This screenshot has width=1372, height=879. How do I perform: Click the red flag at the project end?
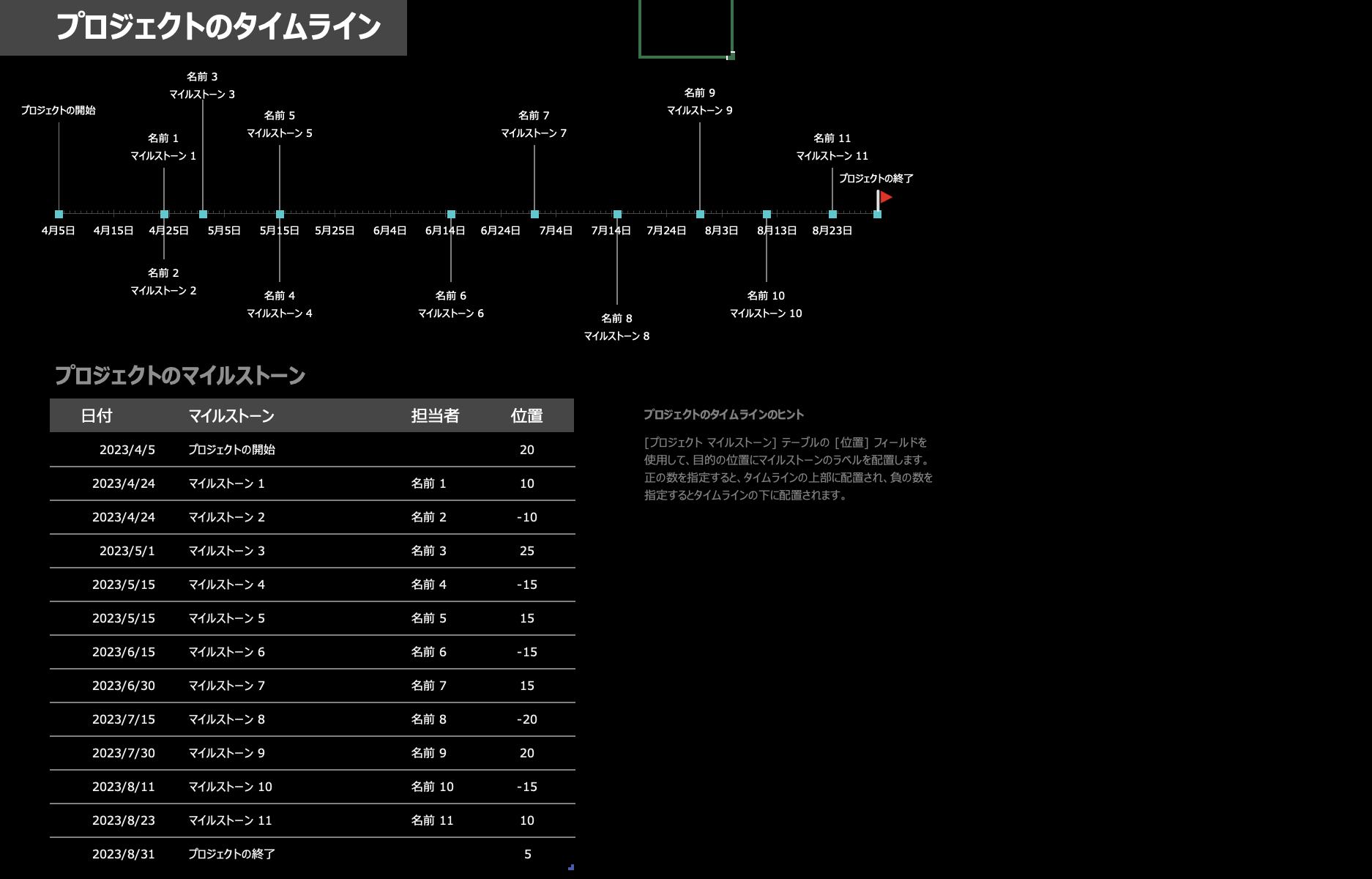[x=885, y=197]
